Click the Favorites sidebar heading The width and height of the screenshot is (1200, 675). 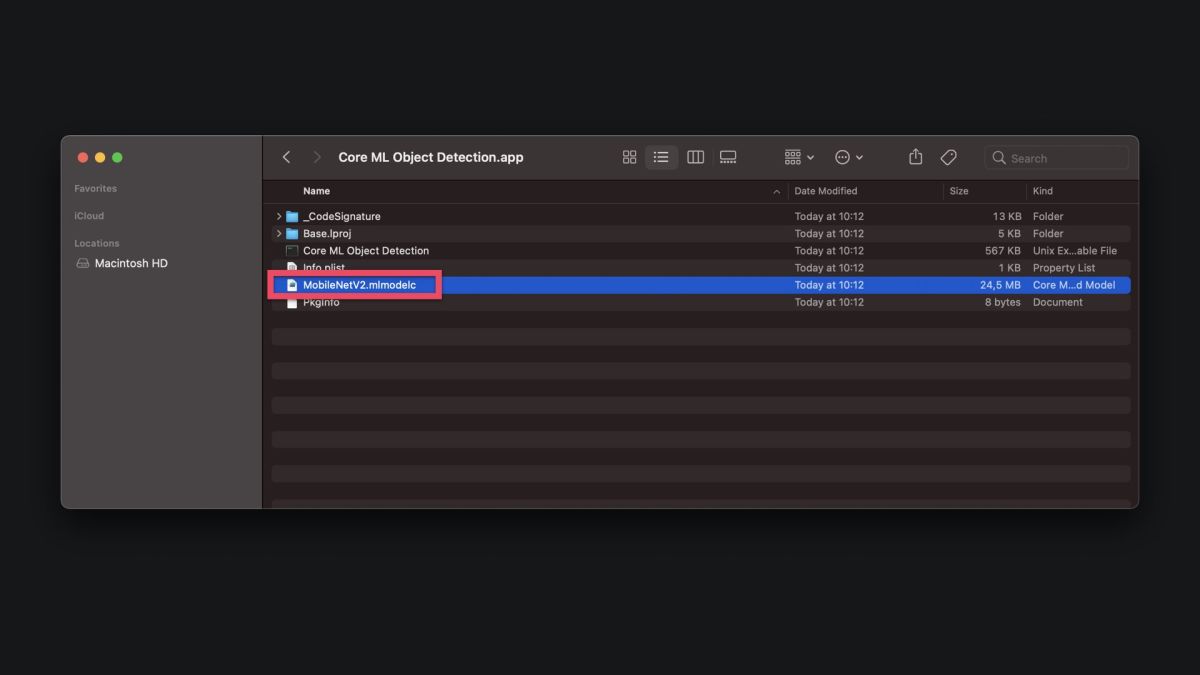point(95,188)
